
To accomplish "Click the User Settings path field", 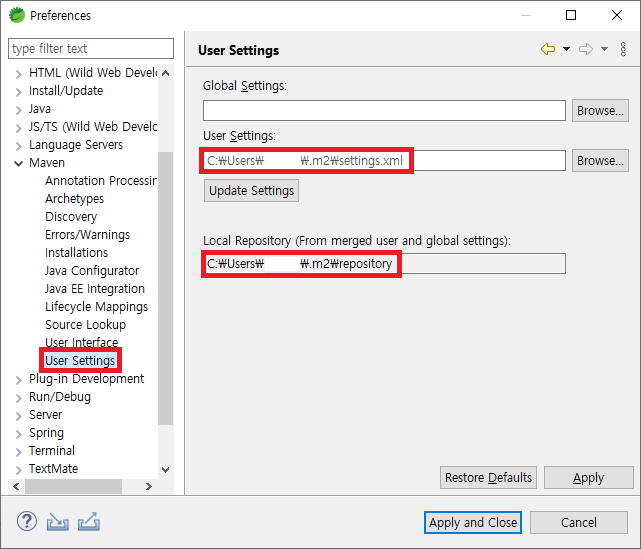I will (x=384, y=161).
